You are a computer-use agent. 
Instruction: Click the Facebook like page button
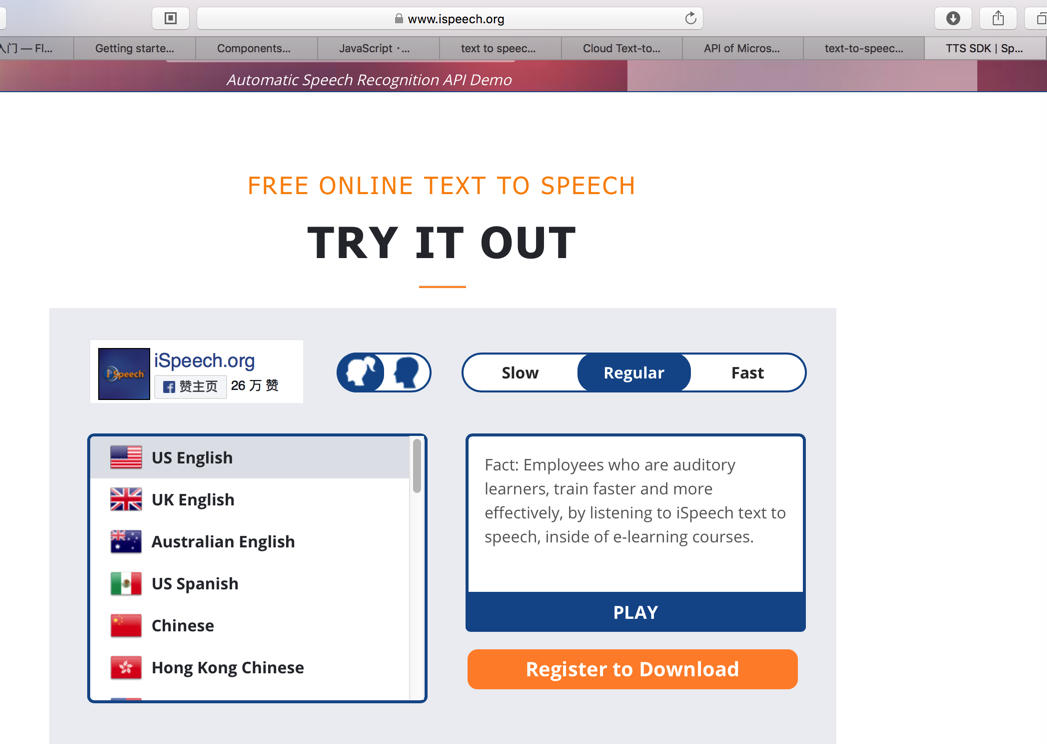point(190,386)
